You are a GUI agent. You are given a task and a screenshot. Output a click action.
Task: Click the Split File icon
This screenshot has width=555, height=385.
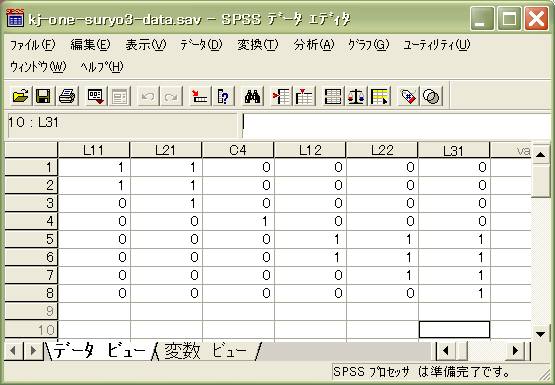[x=333, y=96]
